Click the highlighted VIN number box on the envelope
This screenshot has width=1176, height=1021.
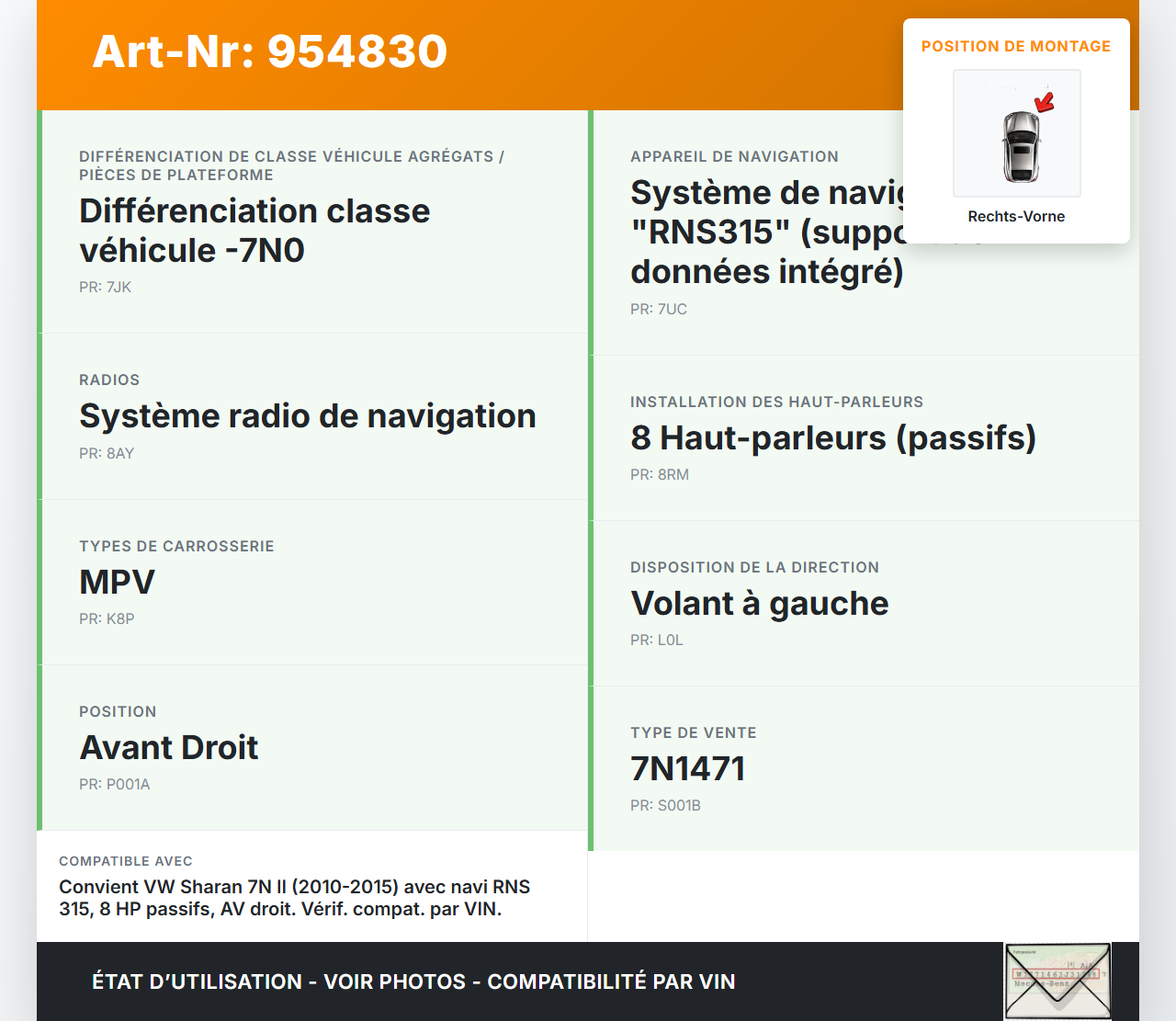click(1057, 974)
